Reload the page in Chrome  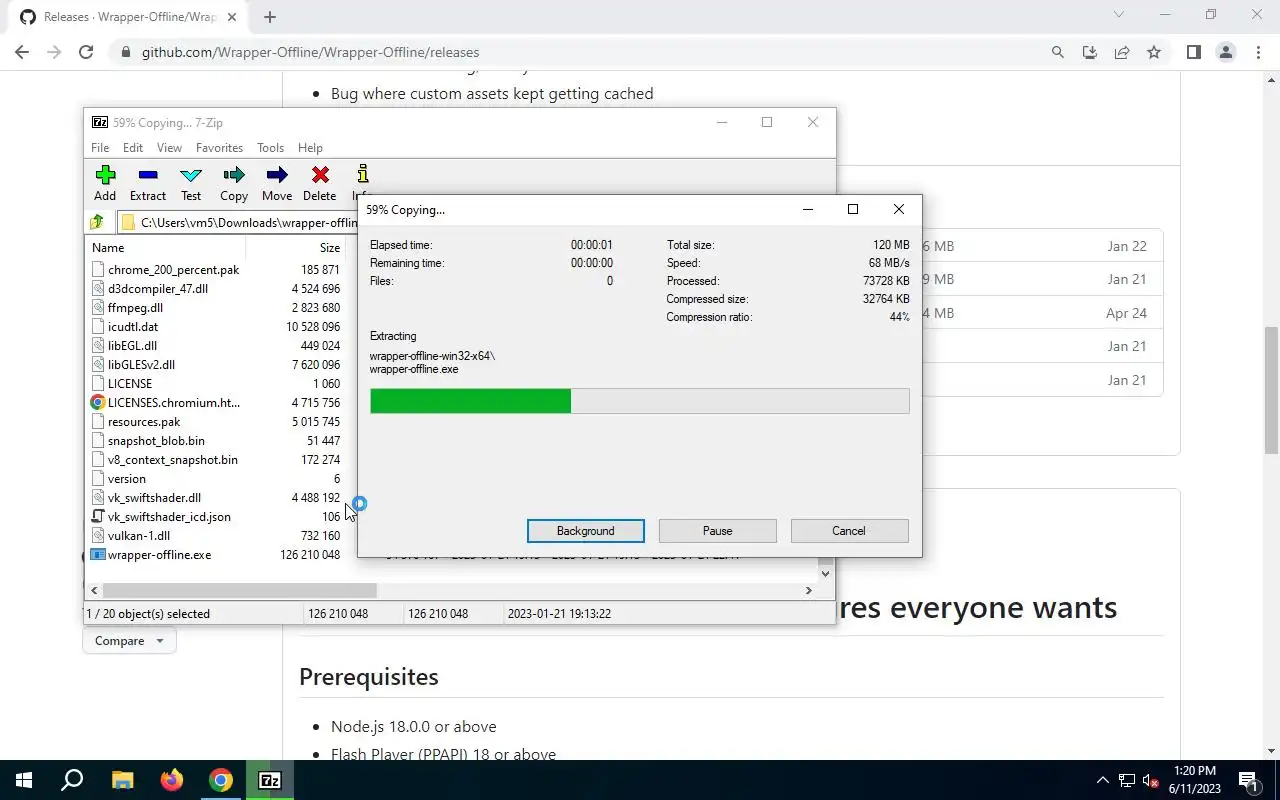[x=86, y=52]
